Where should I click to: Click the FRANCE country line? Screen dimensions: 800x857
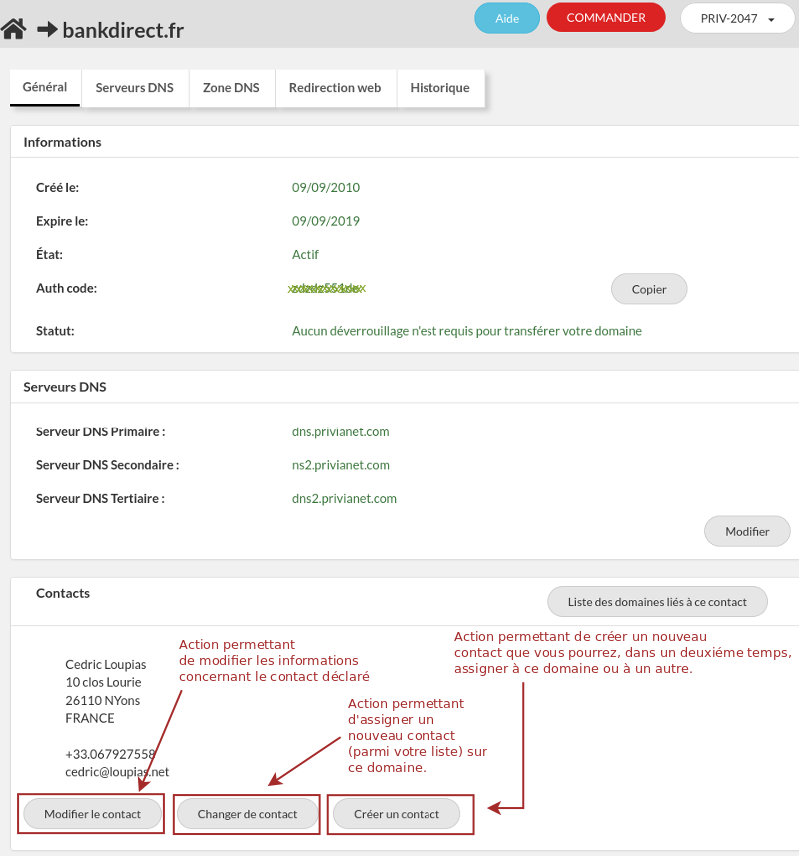pos(90,718)
